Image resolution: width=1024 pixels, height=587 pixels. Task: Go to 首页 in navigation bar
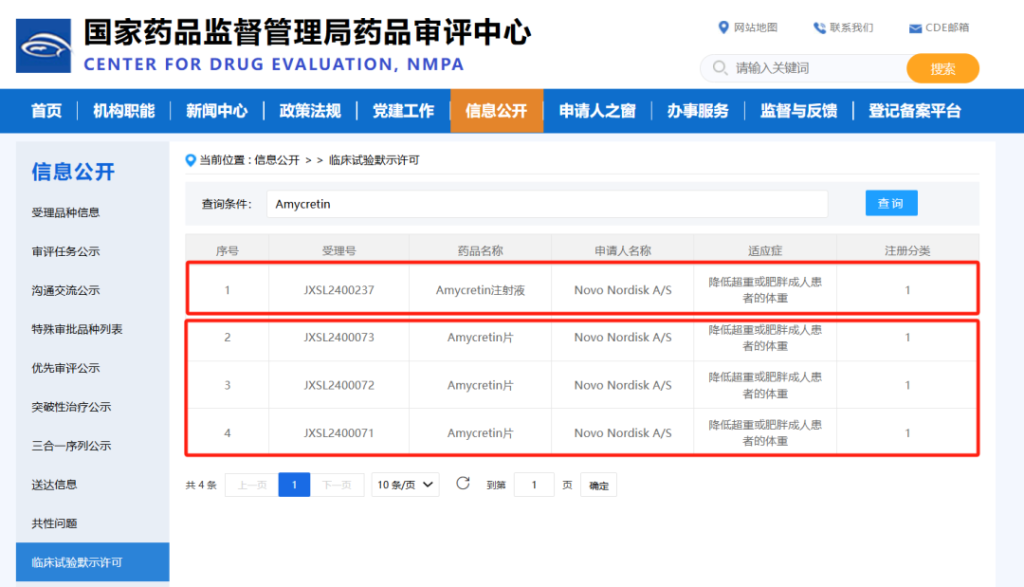[46, 111]
